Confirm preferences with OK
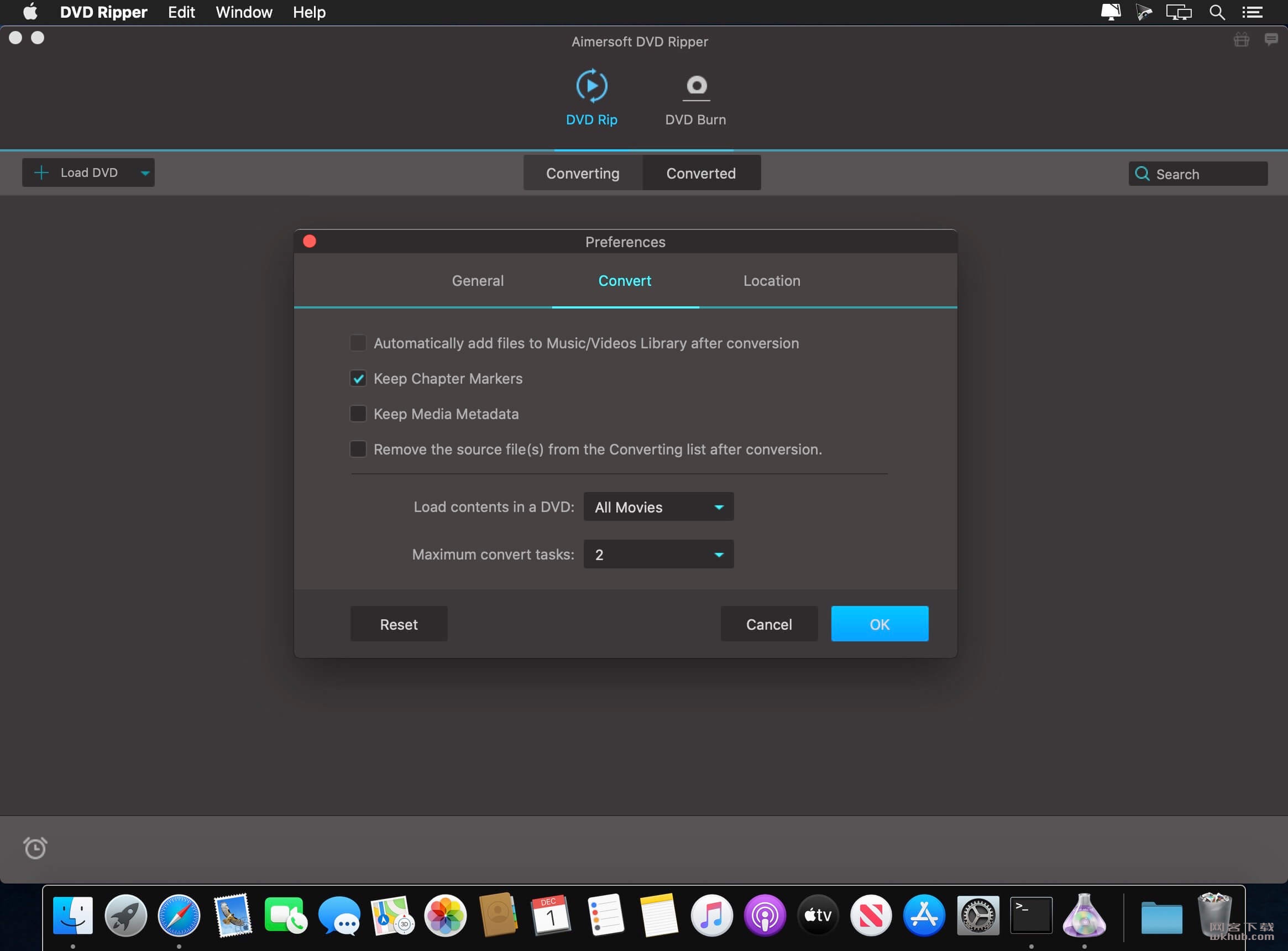This screenshot has width=1288, height=951. click(879, 625)
